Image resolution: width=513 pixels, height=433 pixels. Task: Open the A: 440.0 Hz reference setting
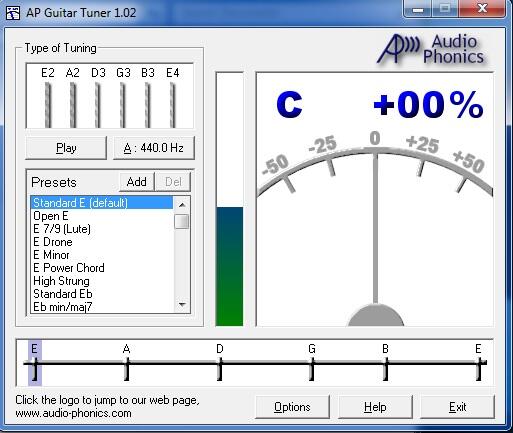pyautogui.click(x=154, y=148)
